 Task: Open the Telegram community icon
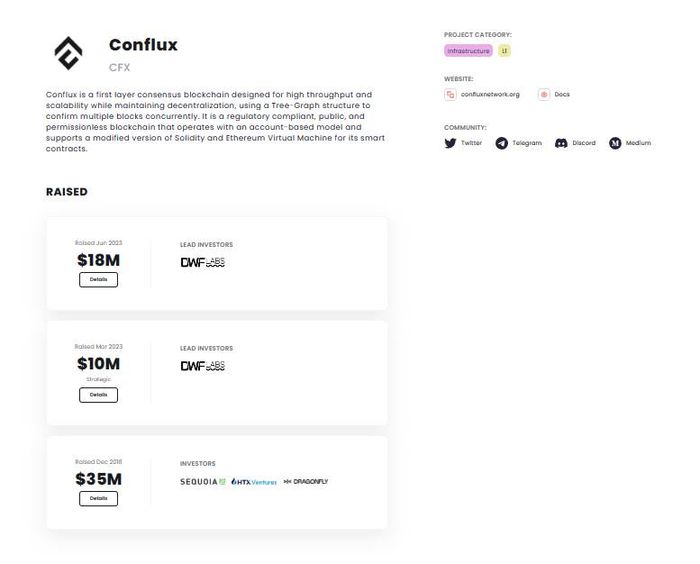click(x=501, y=143)
